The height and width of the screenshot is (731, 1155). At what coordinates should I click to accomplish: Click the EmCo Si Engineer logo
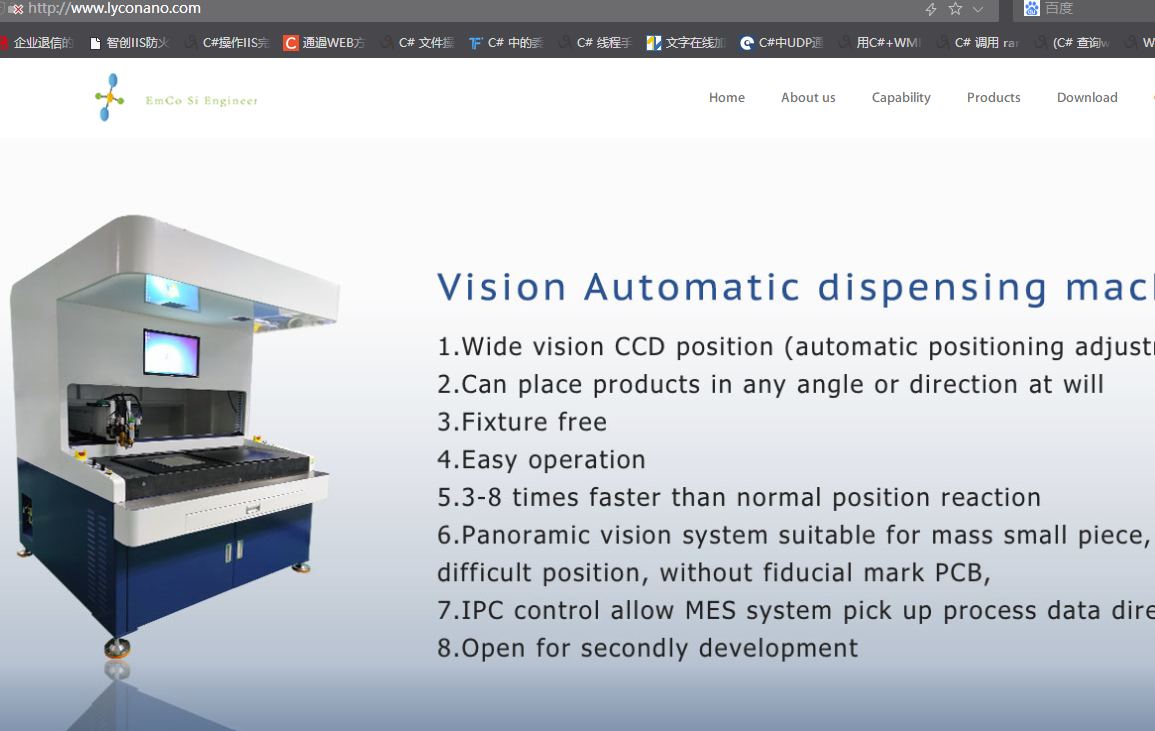tap(176, 99)
